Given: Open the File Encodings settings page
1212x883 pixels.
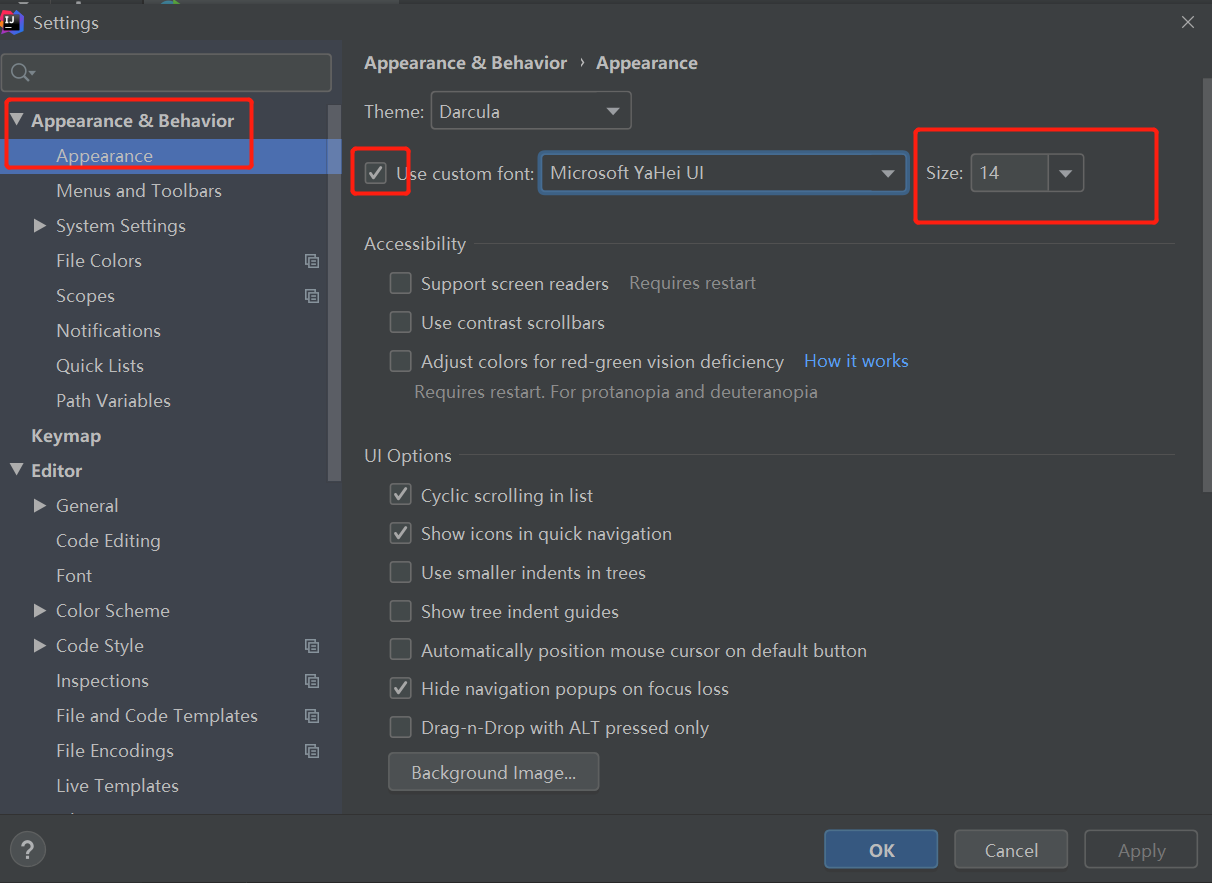Looking at the screenshot, I should click(115, 751).
